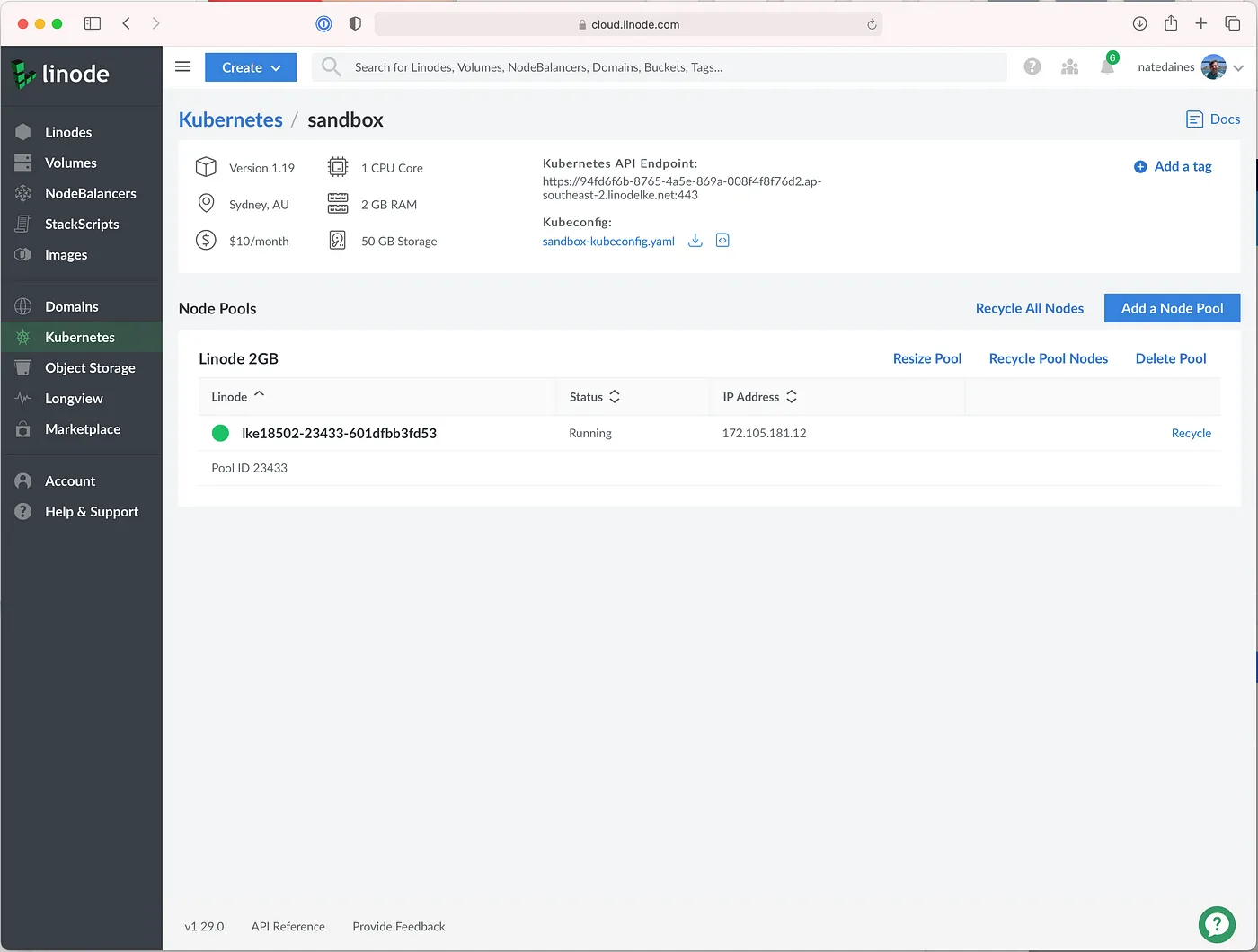Select Images in the sidebar

[66, 254]
